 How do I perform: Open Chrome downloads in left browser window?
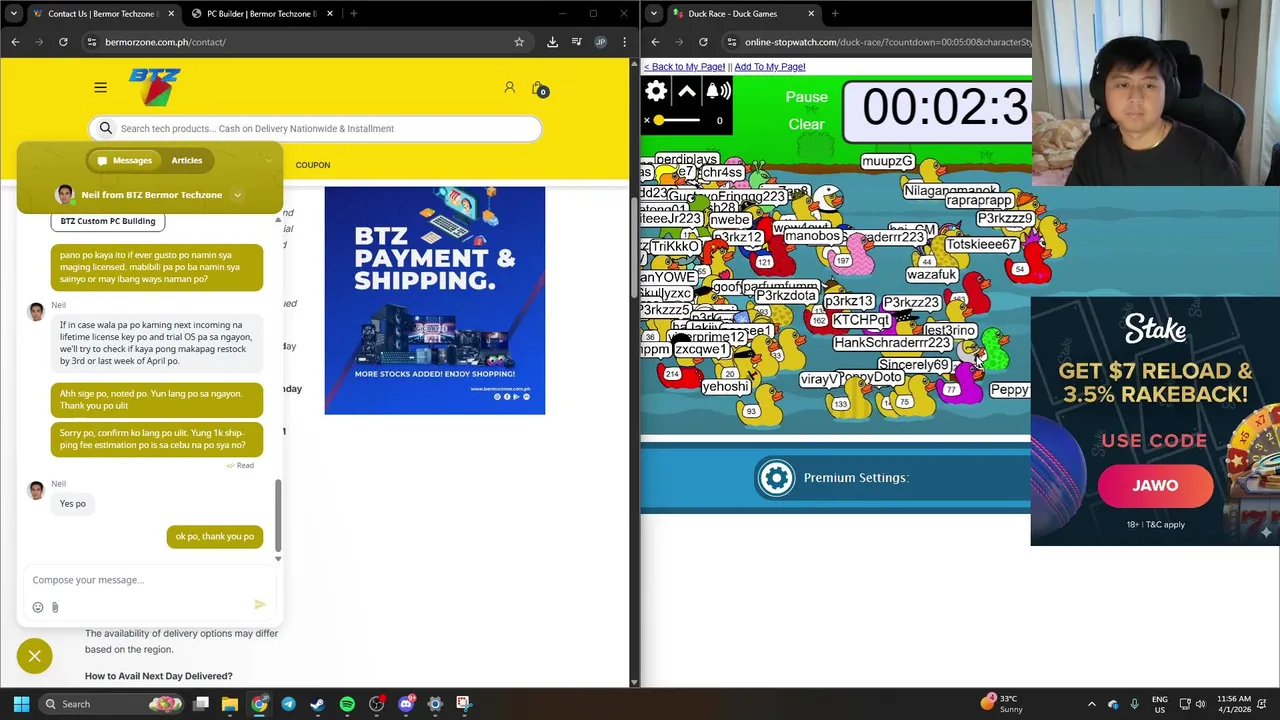coord(552,42)
